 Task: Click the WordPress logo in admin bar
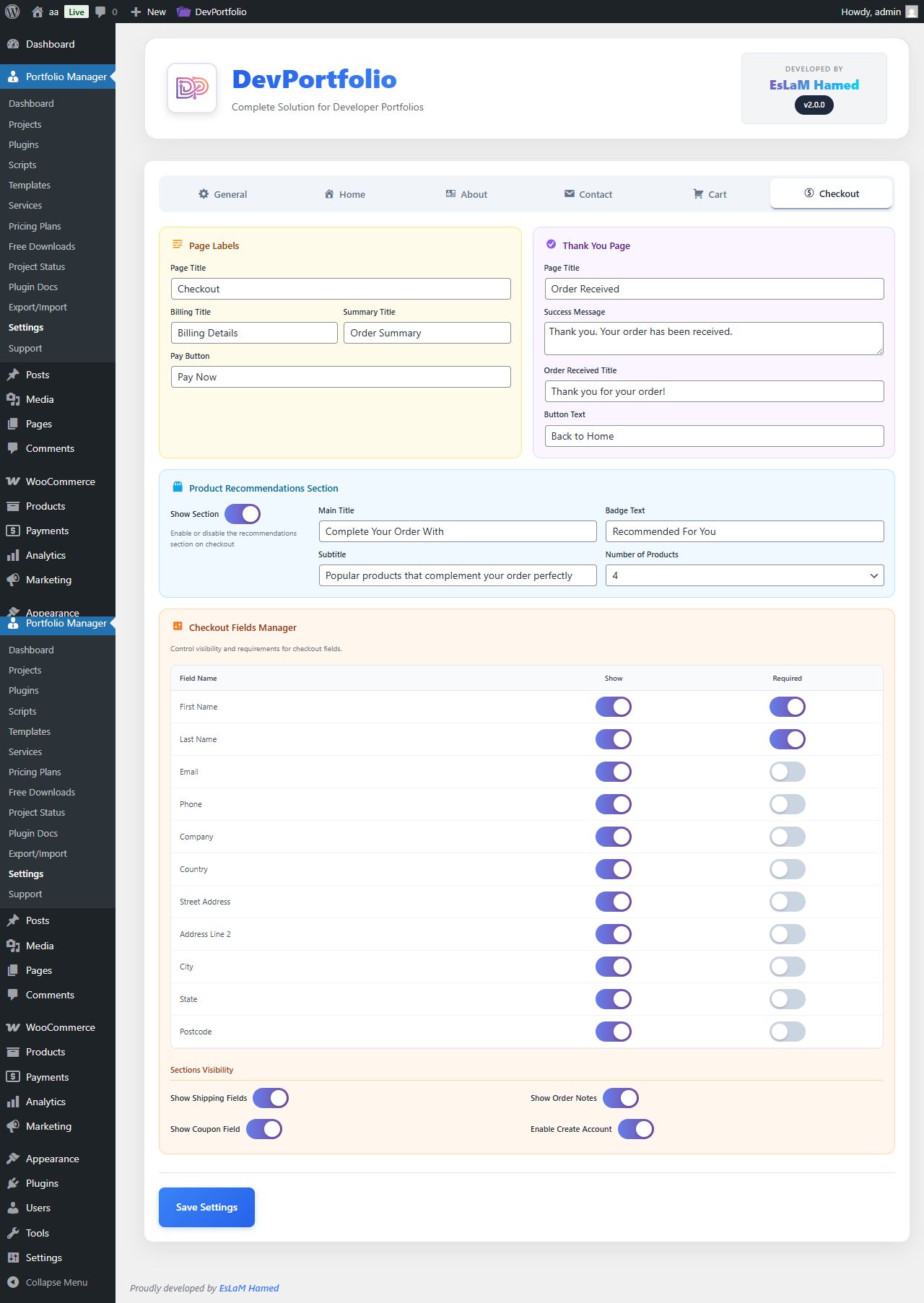click(12, 12)
